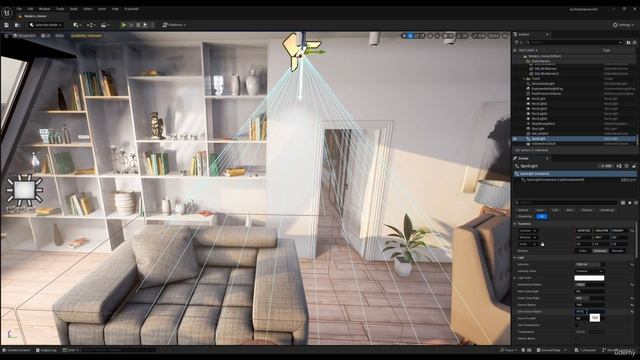
Task: Click the Scalability warning label in viewport
Action: coord(86,36)
